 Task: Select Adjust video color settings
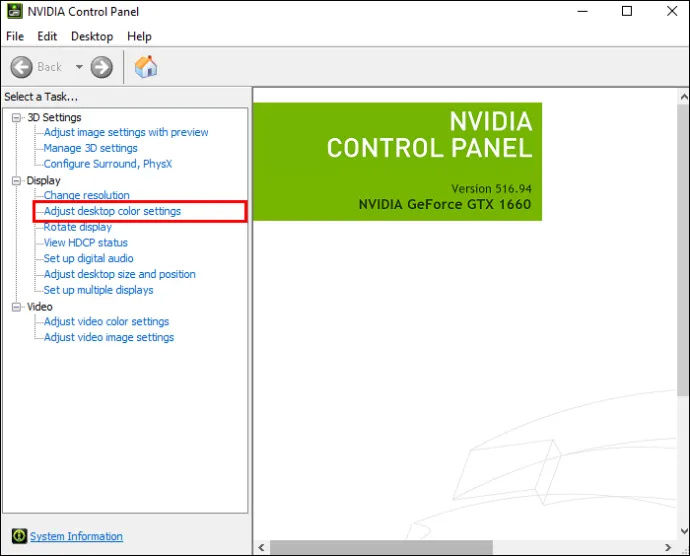click(x=106, y=321)
